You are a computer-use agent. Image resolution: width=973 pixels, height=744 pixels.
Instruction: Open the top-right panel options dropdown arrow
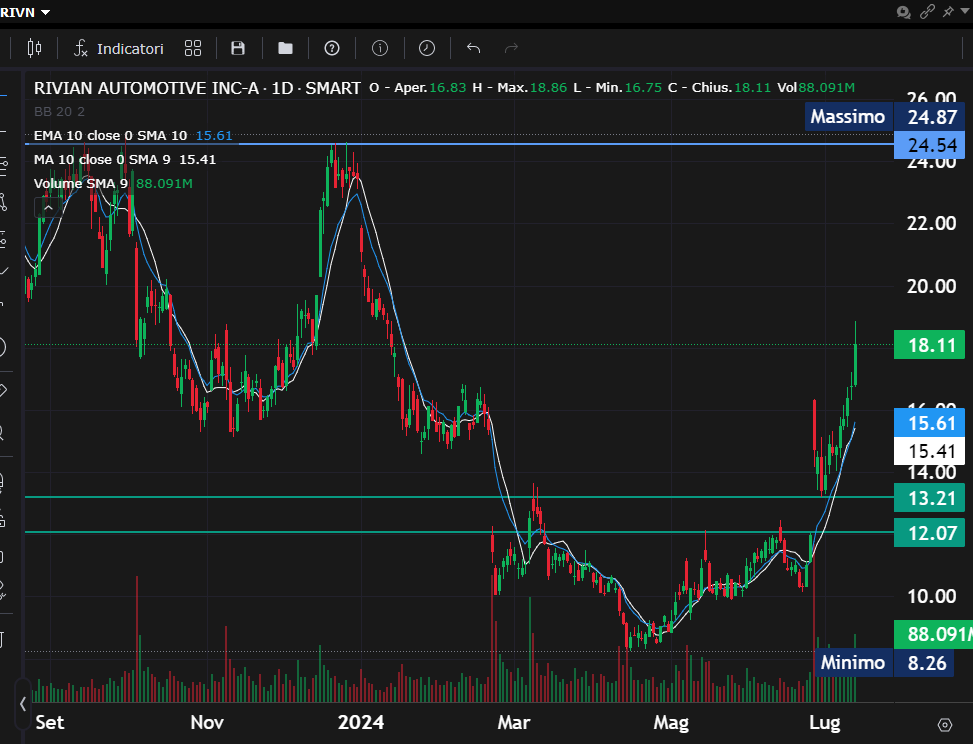point(964,11)
